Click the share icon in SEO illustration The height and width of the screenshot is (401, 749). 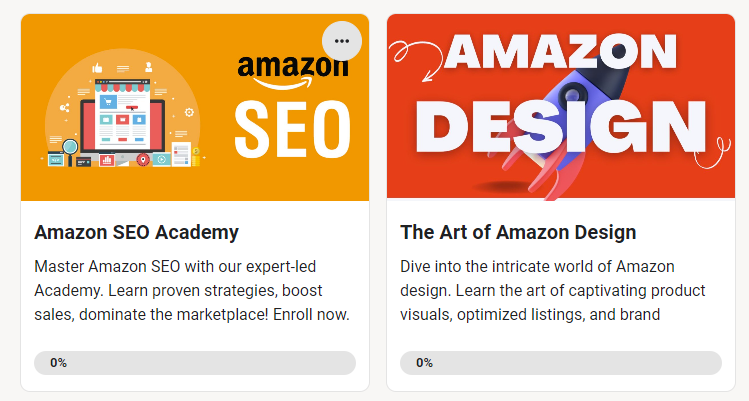66,107
